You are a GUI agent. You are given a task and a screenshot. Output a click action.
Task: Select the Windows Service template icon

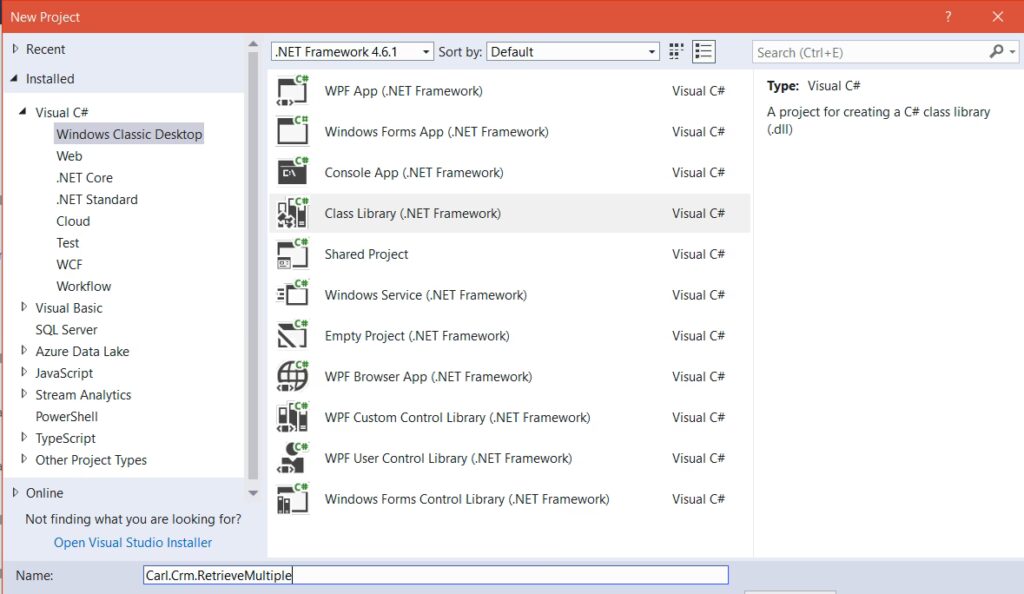tap(292, 295)
